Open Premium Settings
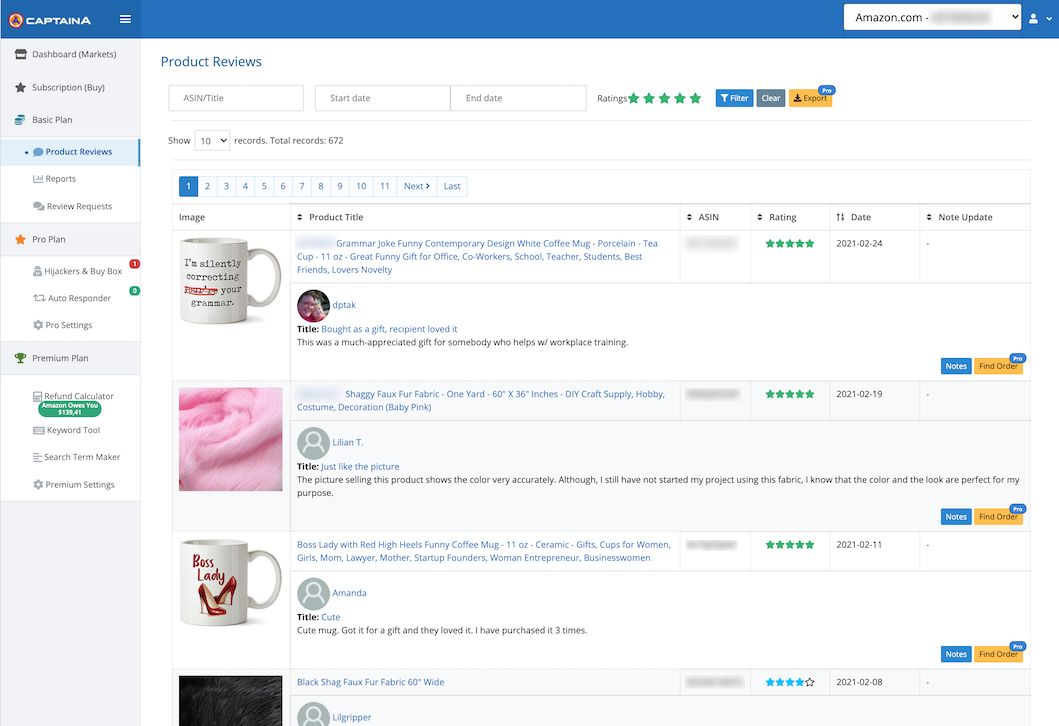Image resolution: width=1059 pixels, height=726 pixels. point(74,484)
